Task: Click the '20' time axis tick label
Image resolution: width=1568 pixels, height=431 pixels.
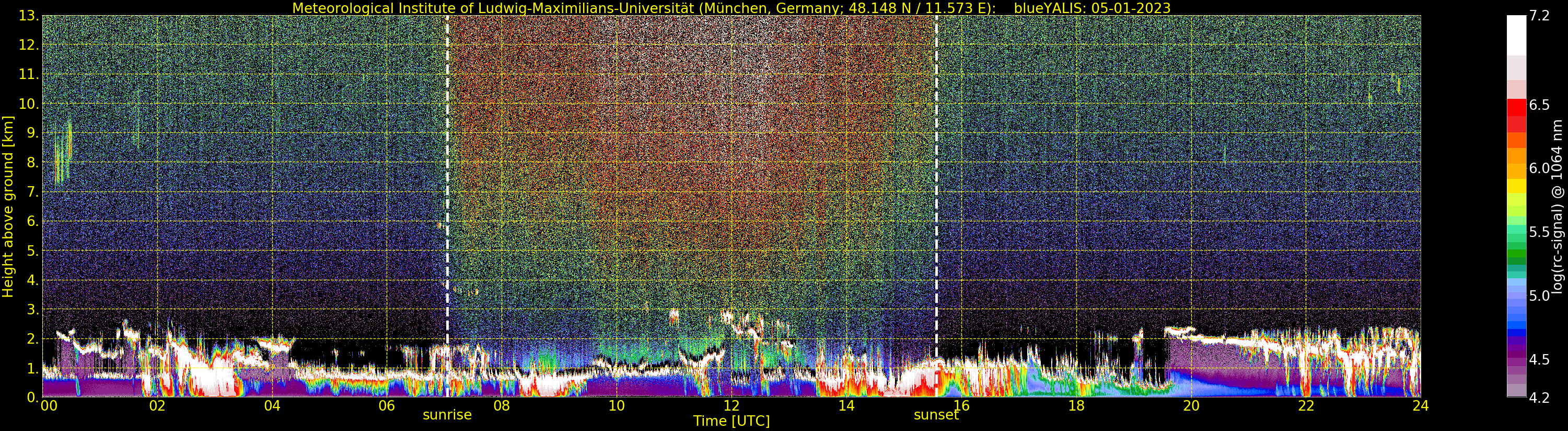Action: pos(1191,406)
